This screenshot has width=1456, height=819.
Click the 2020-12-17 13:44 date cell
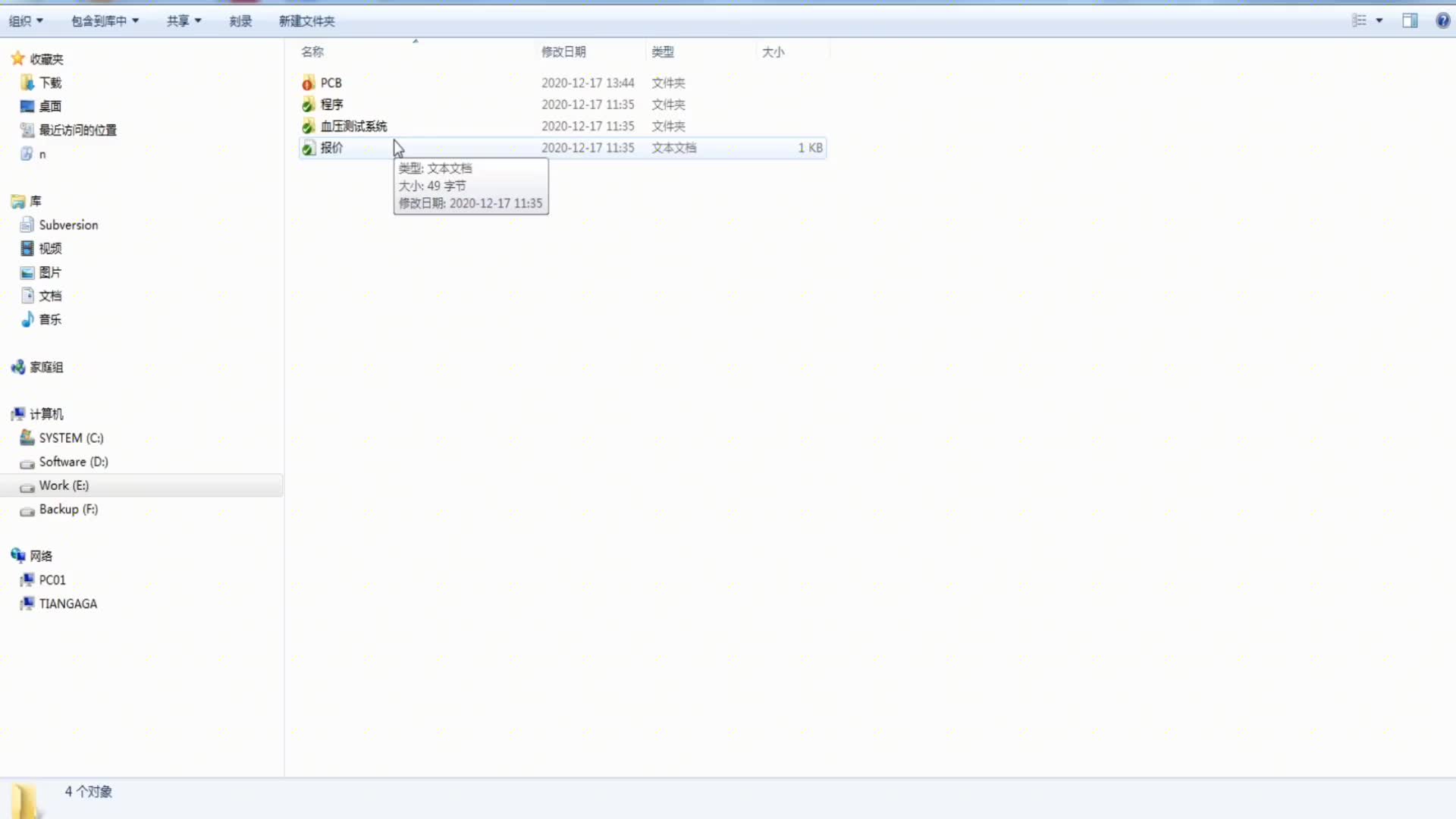click(x=588, y=83)
